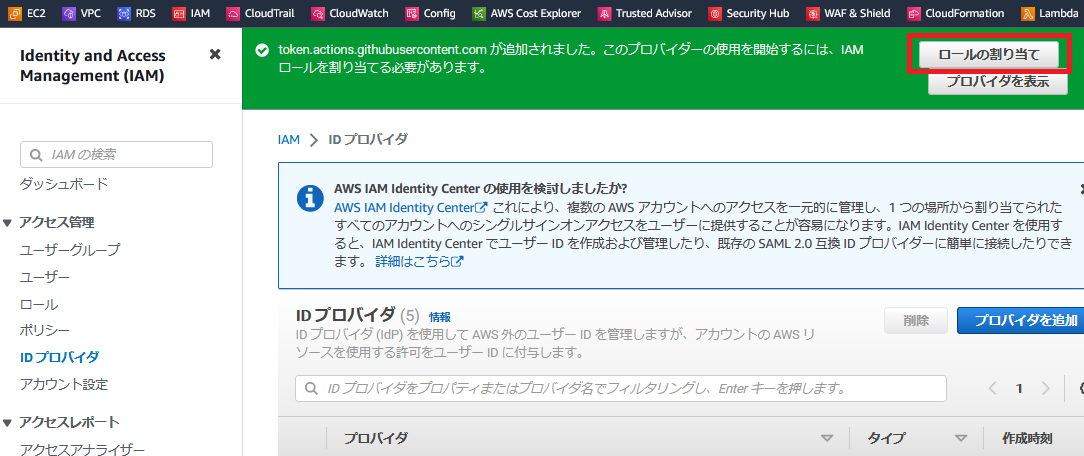Image resolution: width=1084 pixels, height=456 pixels.
Task: Open the Trusted Advisor shortcut
Action: tap(646, 13)
